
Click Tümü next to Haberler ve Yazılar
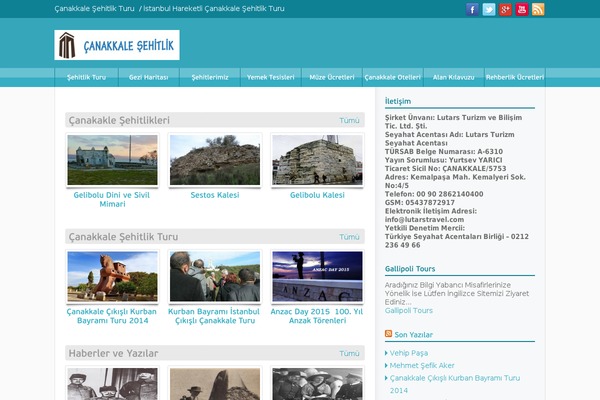click(349, 353)
